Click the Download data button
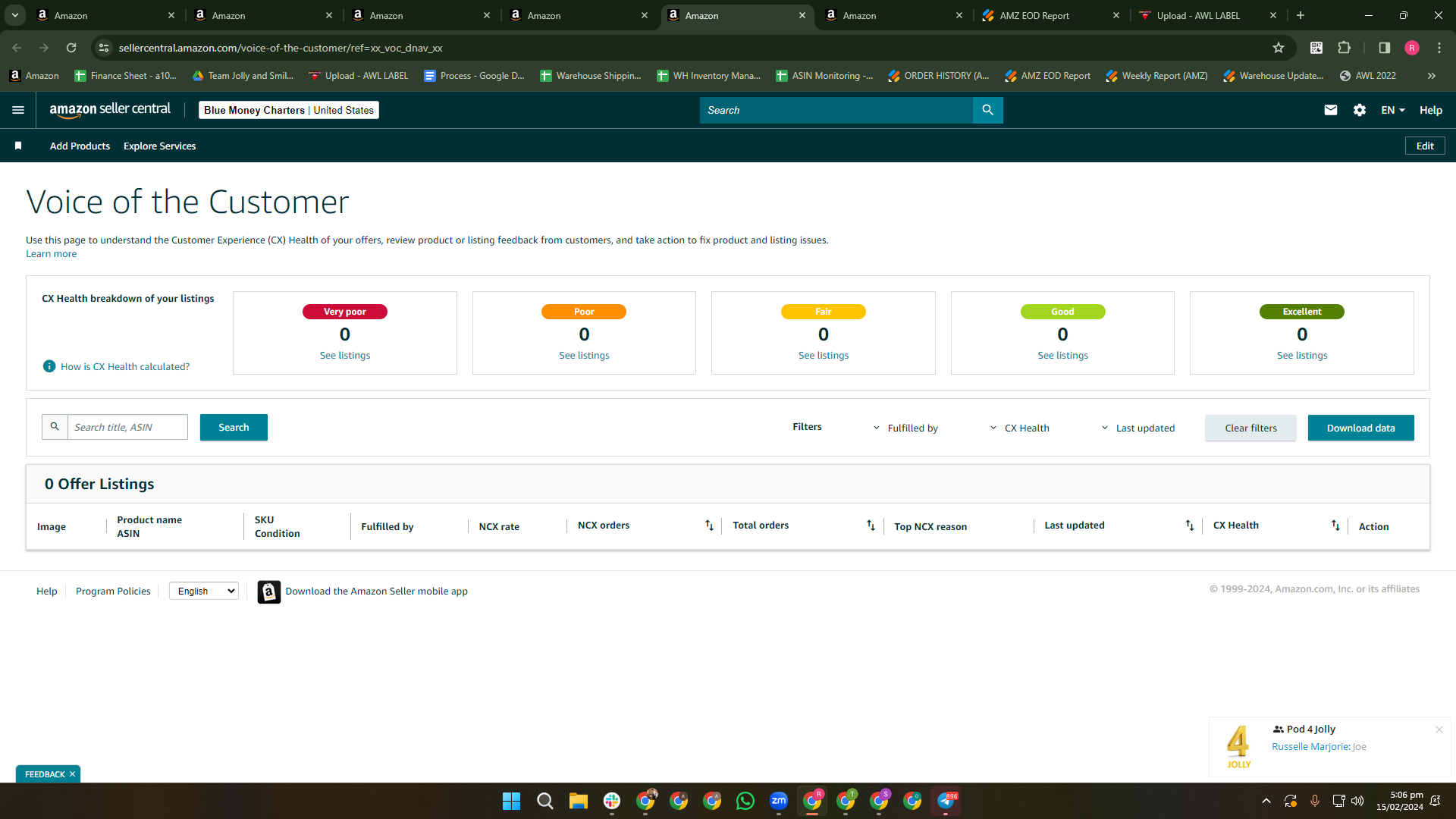 [1360, 428]
